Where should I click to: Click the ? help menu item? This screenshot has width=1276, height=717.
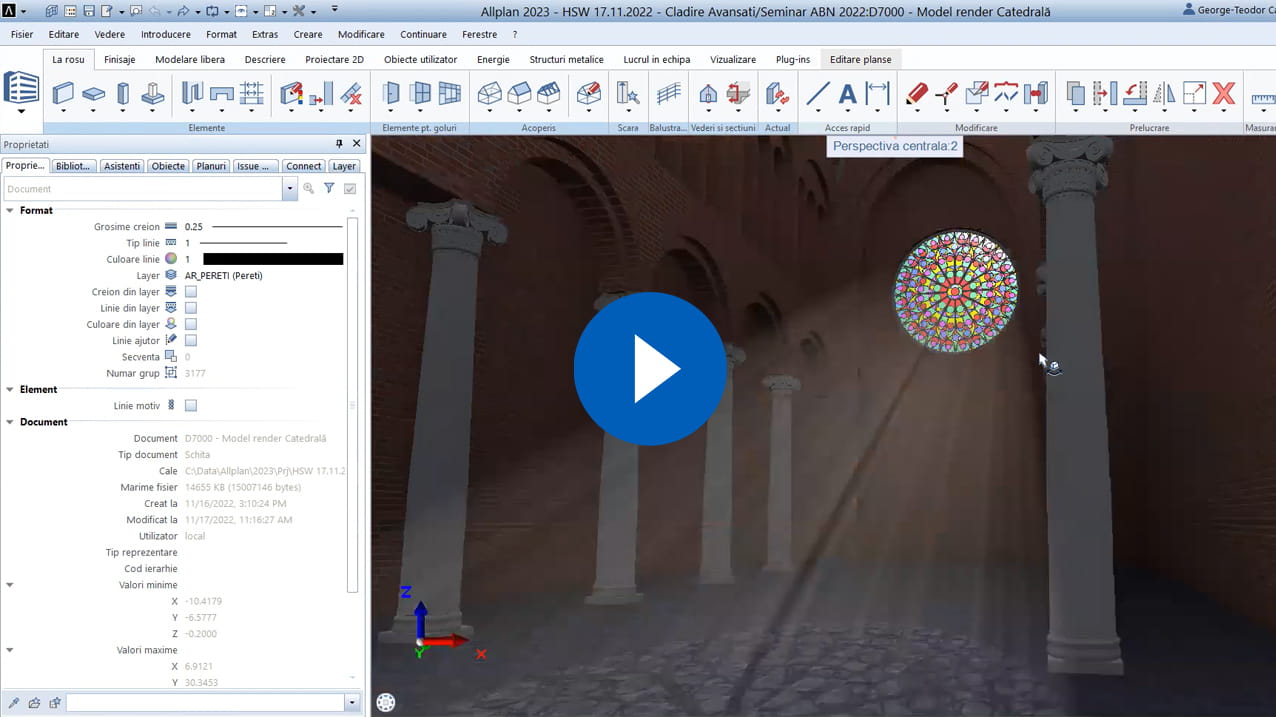point(515,34)
